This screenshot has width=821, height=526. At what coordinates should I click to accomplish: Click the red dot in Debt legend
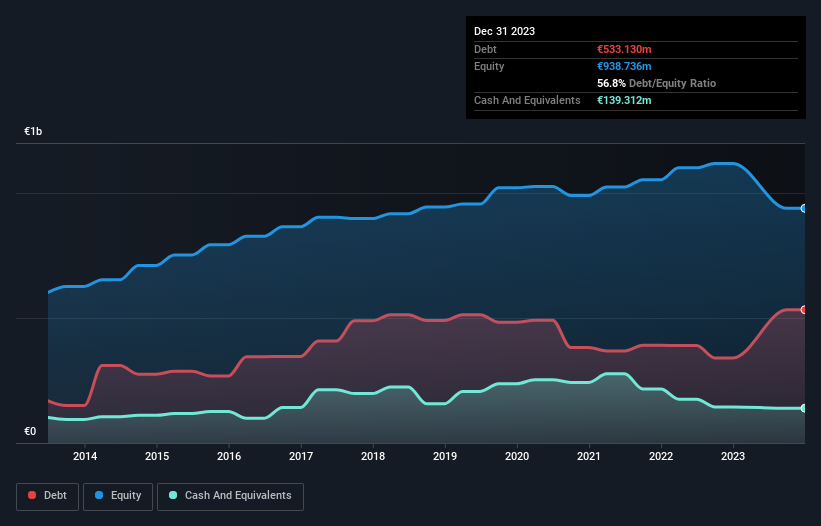click(x=32, y=495)
